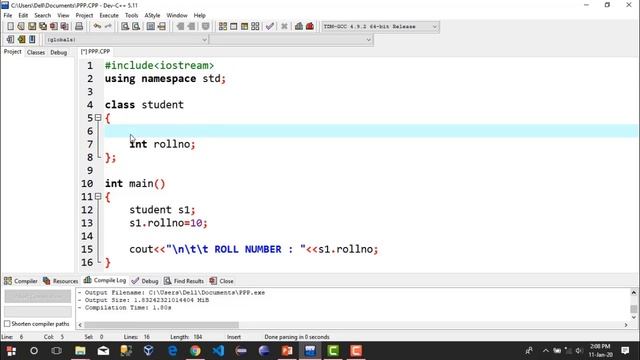The height and width of the screenshot is (360, 640).
Task: Click the '#include<iostream>' code line
Action: pyautogui.click(x=159, y=65)
